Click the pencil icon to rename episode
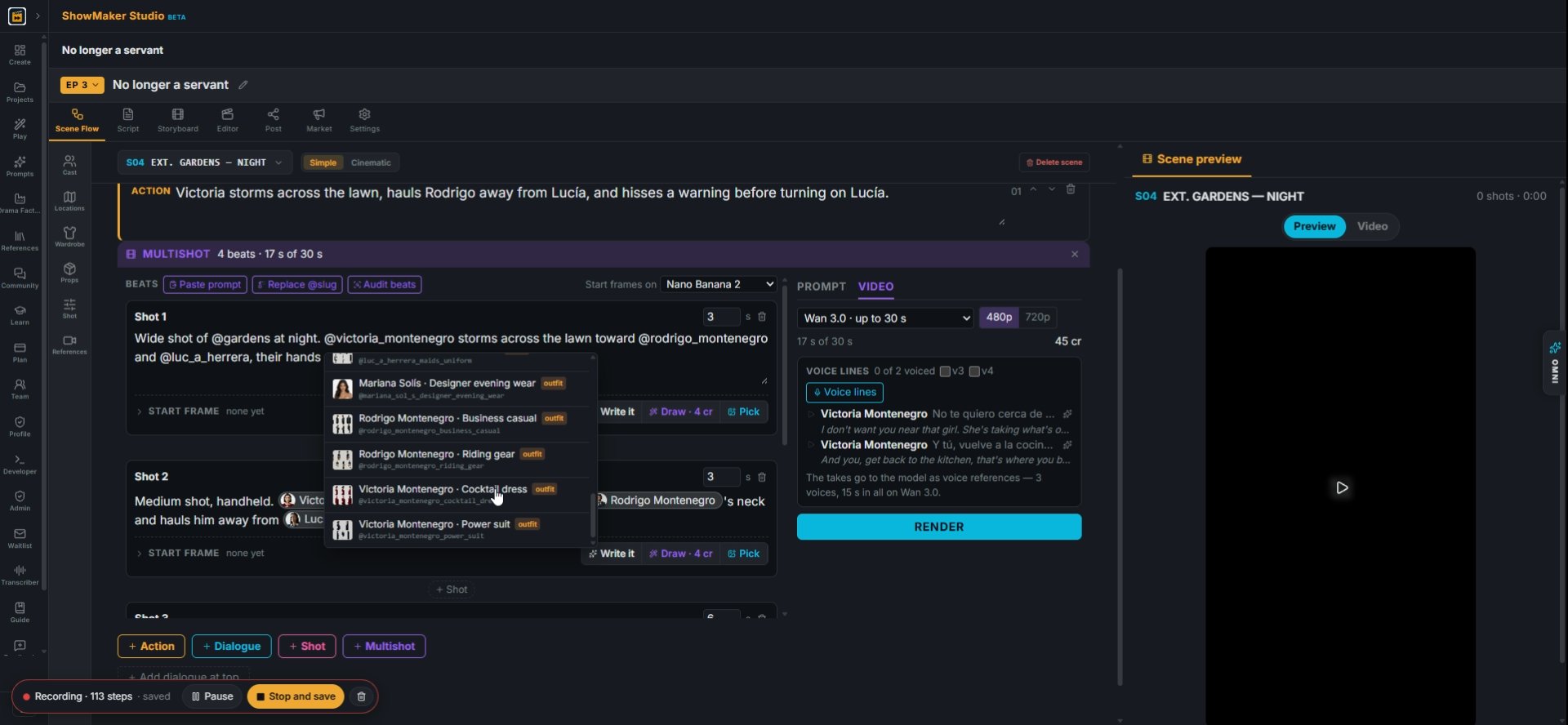Viewport: 1568px width, 725px height. pyautogui.click(x=243, y=85)
